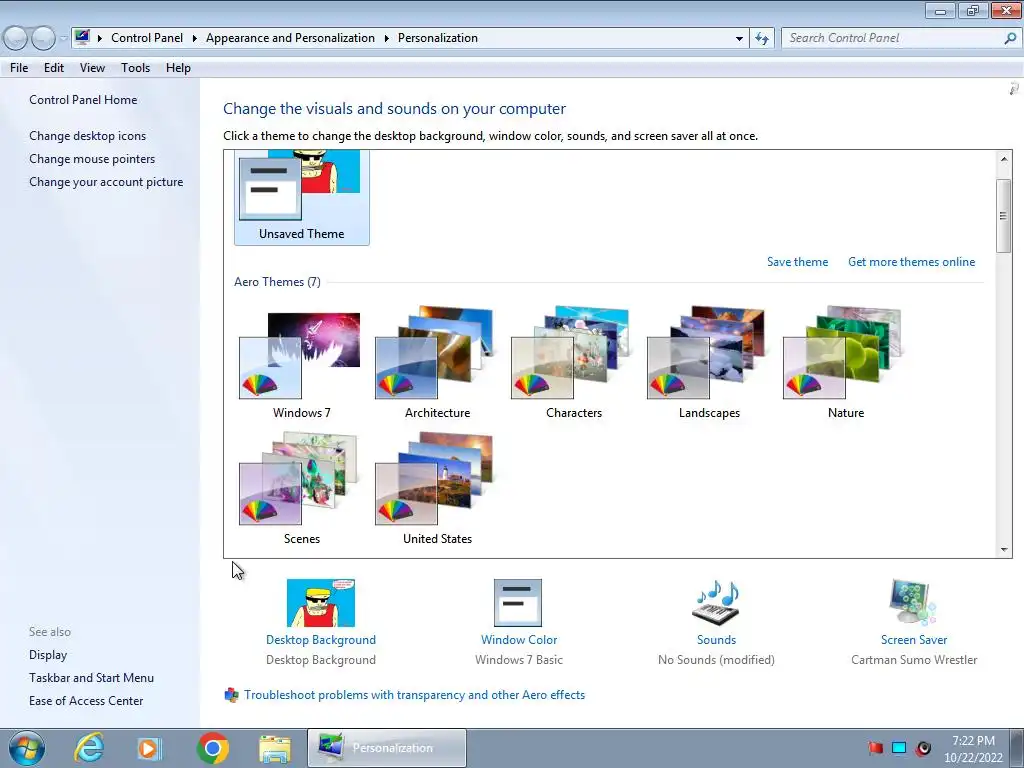Click the Control Panel breadcrumb segment
This screenshot has width=1024, height=768.
pos(147,38)
